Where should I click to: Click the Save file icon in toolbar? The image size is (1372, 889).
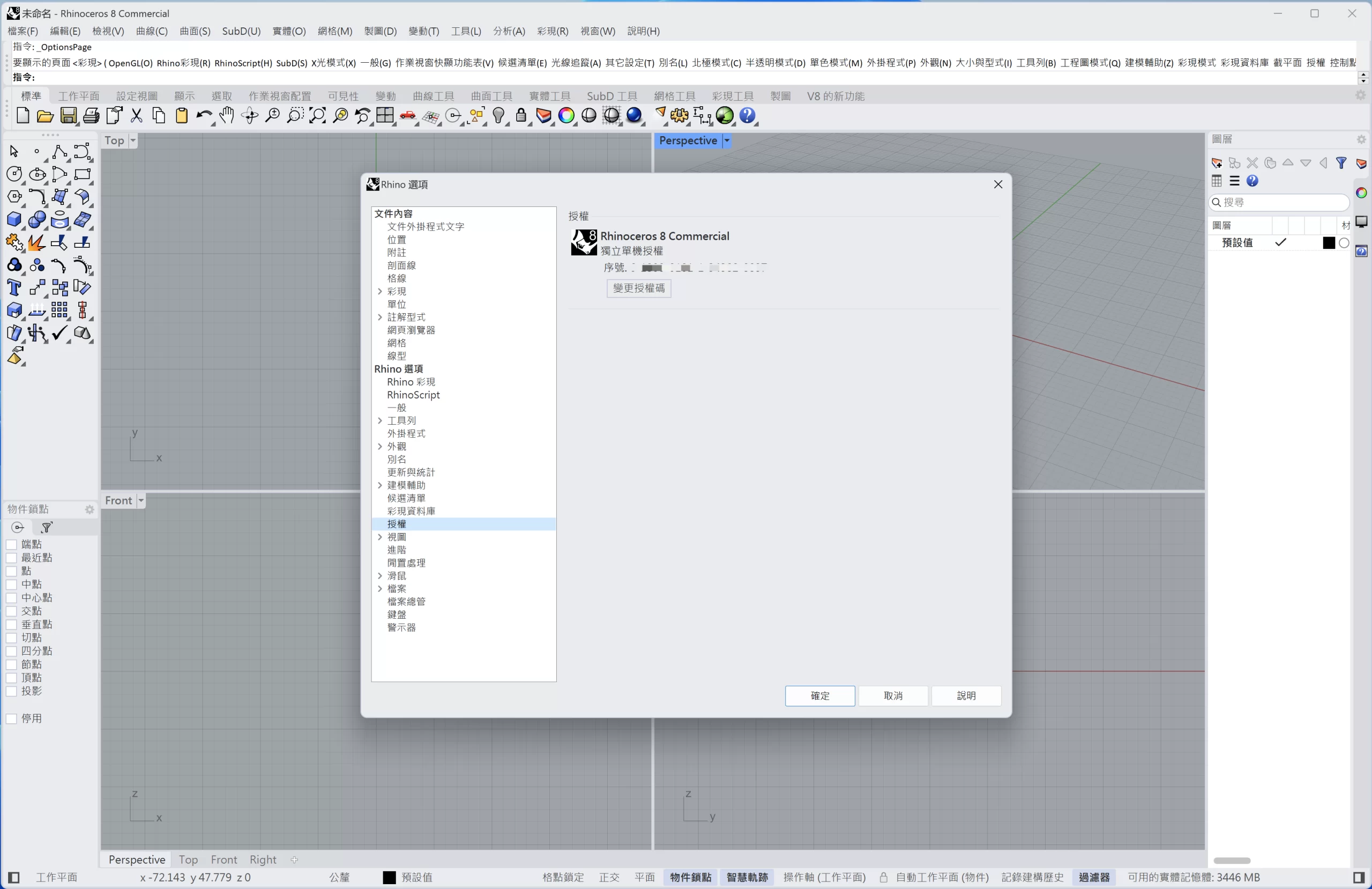click(69, 116)
